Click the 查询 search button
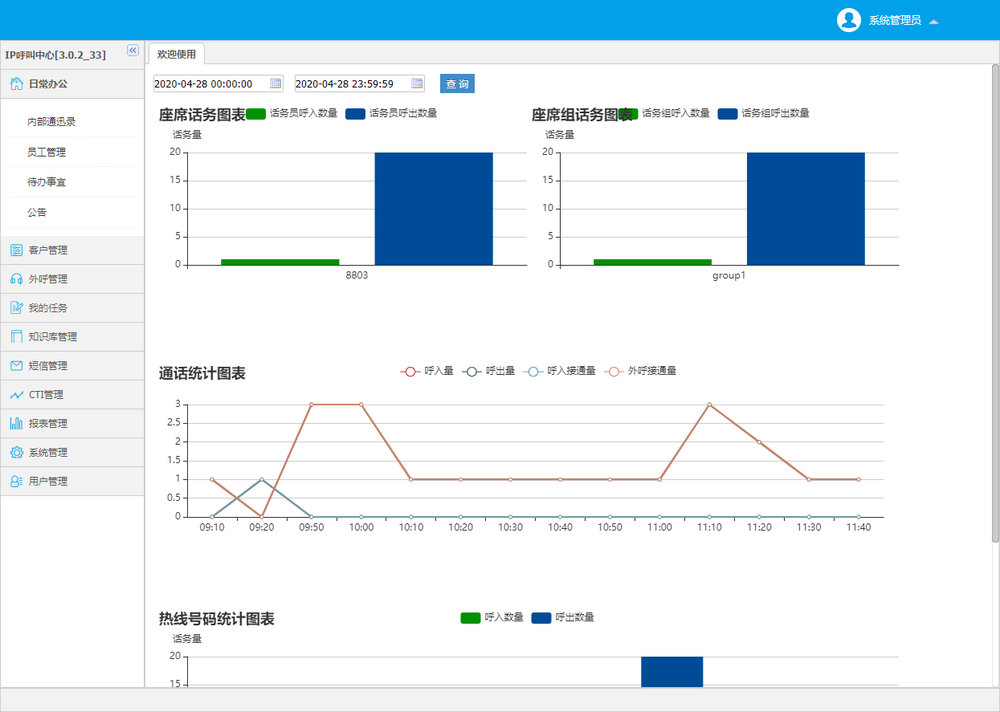This screenshot has height=712, width=1000. click(x=457, y=84)
